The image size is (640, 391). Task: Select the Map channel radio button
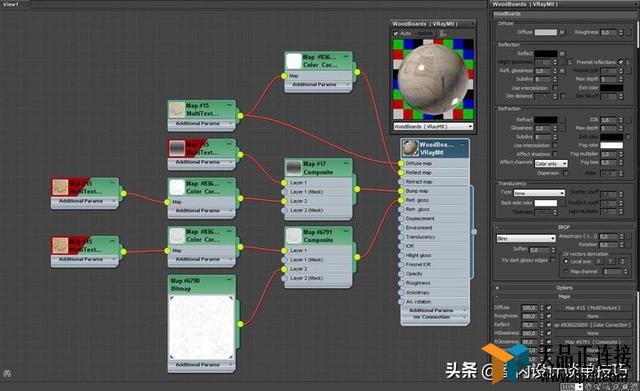click(566, 271)
